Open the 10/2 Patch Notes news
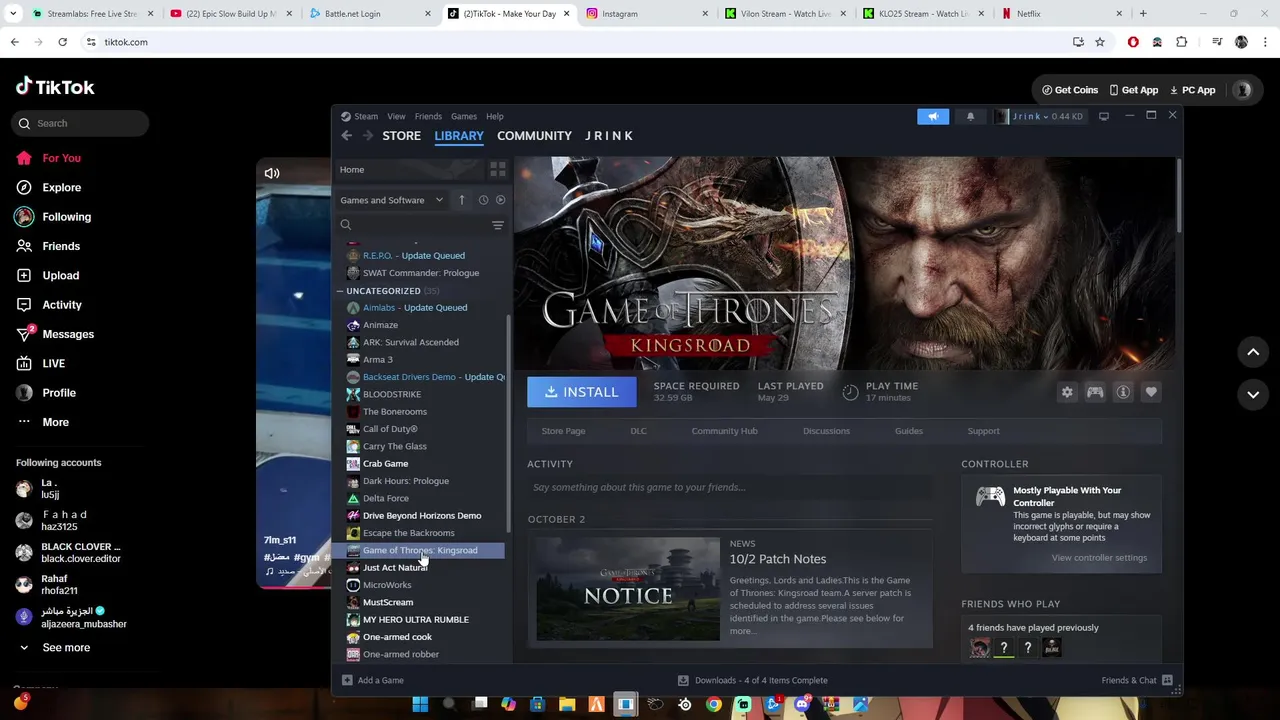 pos(777,559)
